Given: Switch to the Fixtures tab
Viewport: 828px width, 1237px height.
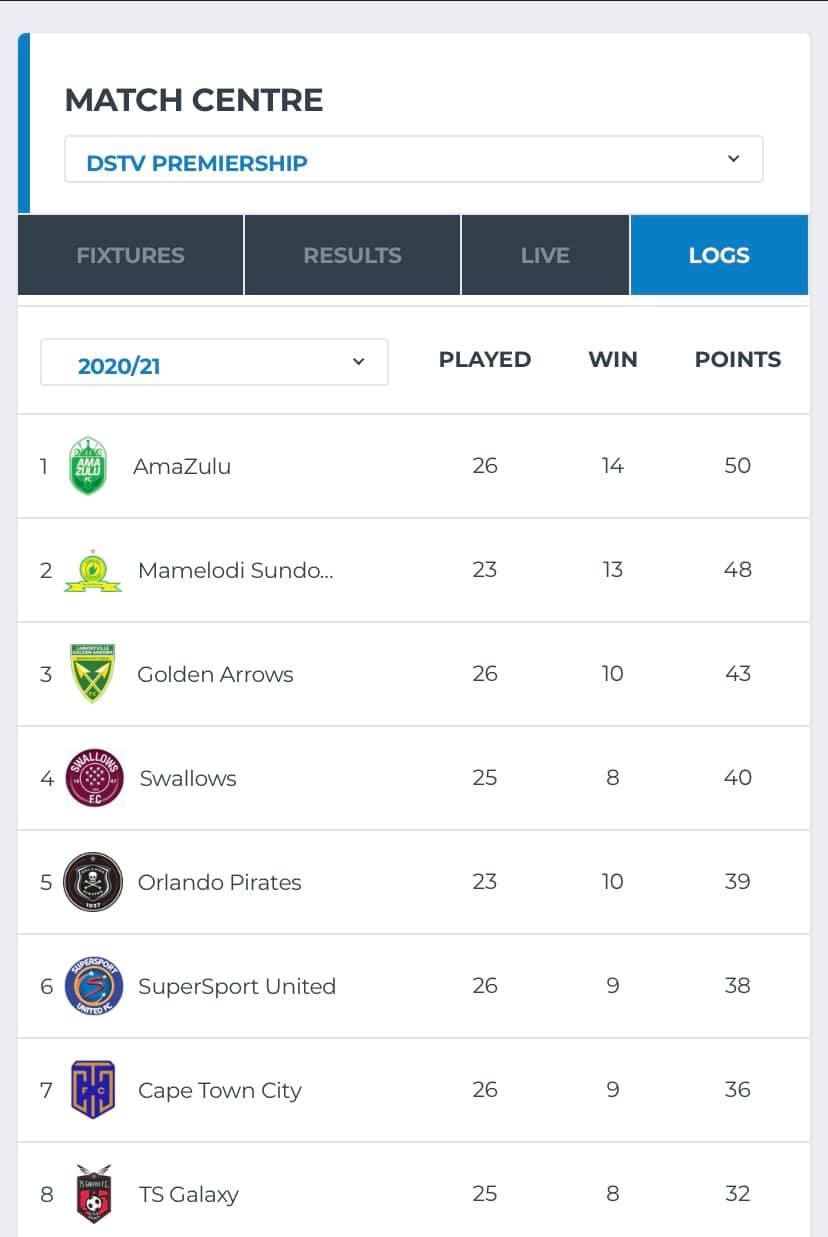Looking at the screenshot, I should coord(131,255).
